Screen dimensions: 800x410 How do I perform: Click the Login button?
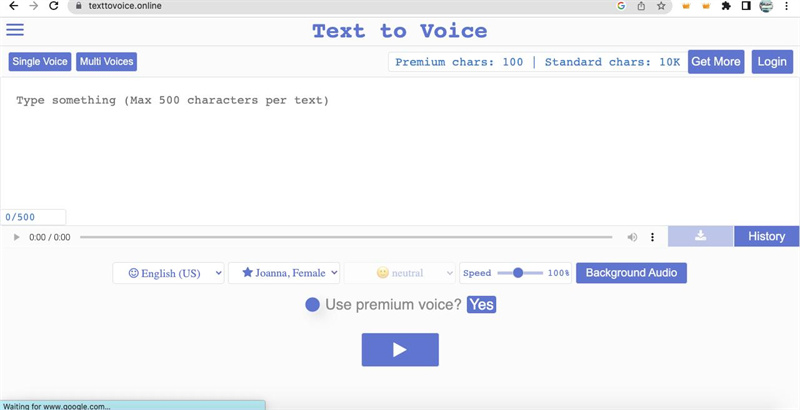click(x=772, y=62)
